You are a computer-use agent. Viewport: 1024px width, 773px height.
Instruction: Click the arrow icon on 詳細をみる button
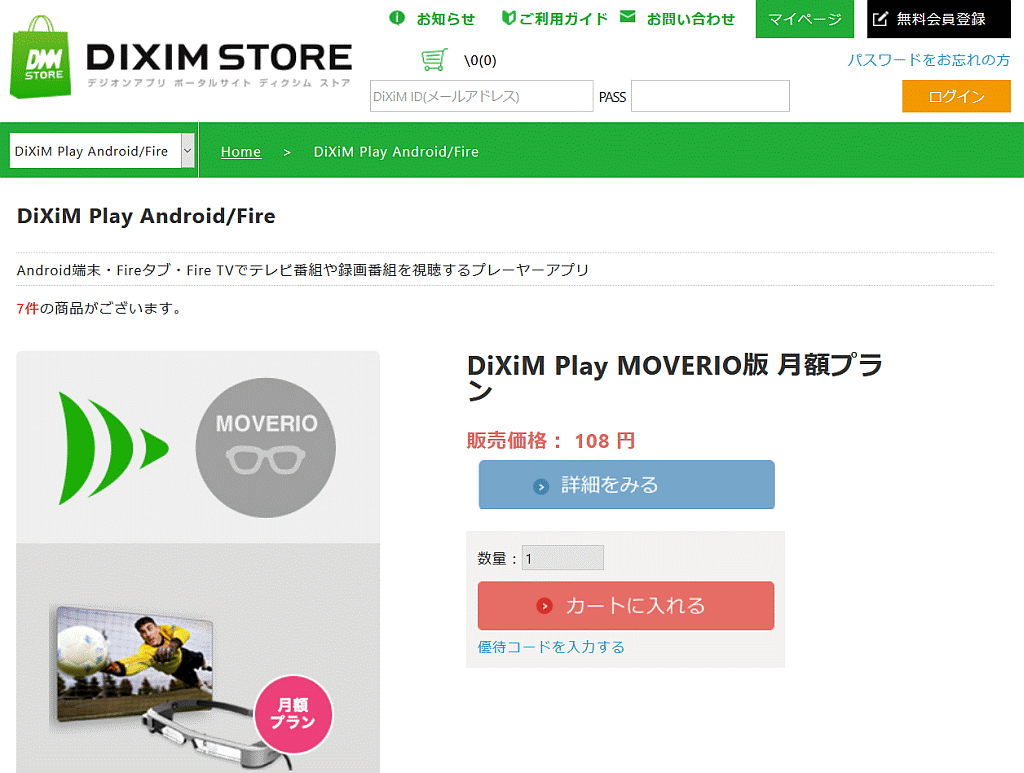click(x=541, y=486)
